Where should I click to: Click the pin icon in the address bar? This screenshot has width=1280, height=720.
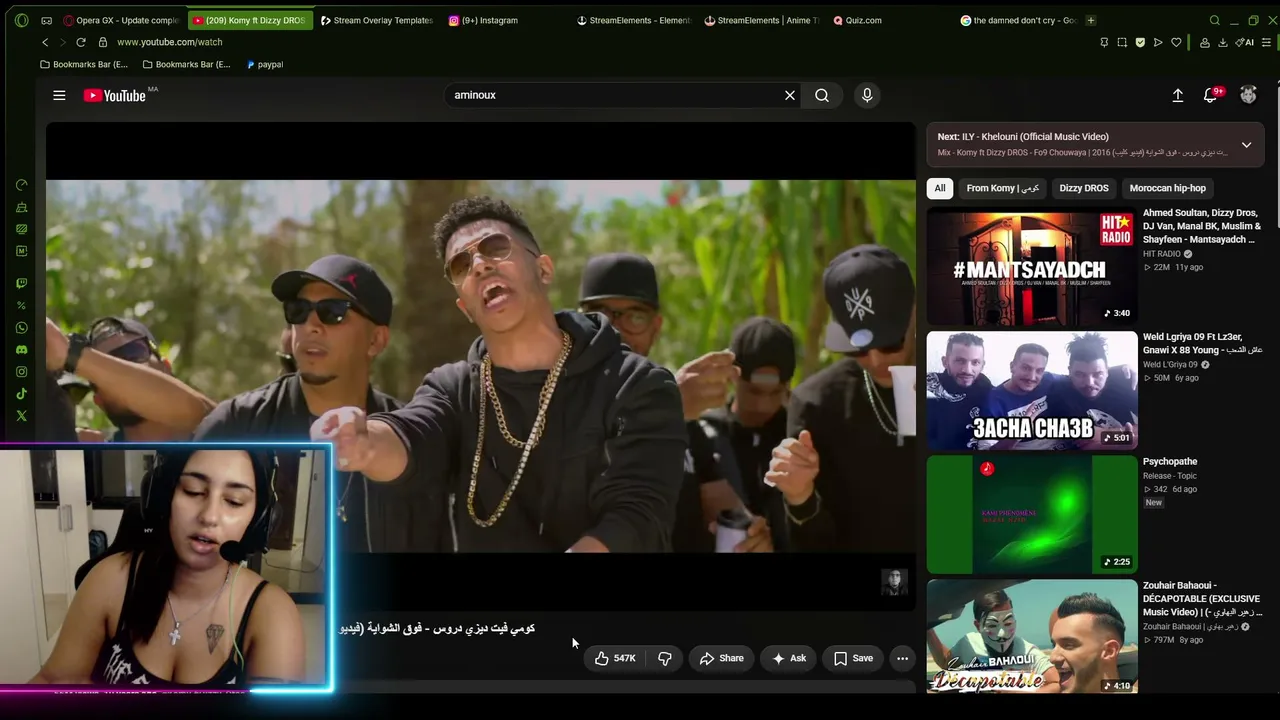[1104, 42]
